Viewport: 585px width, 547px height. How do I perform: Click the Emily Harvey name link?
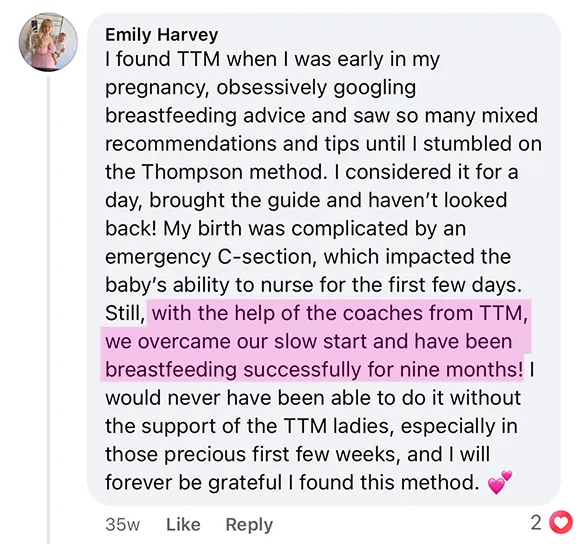(162, 35)
